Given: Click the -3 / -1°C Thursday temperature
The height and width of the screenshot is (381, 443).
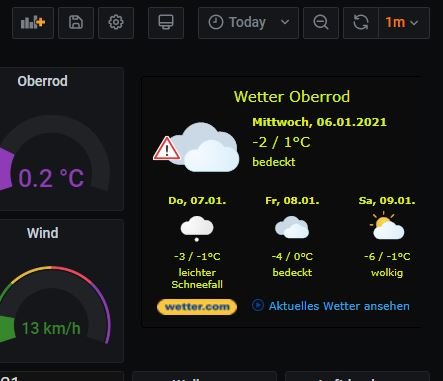Looking at the screenshot, I should (197, 256).
